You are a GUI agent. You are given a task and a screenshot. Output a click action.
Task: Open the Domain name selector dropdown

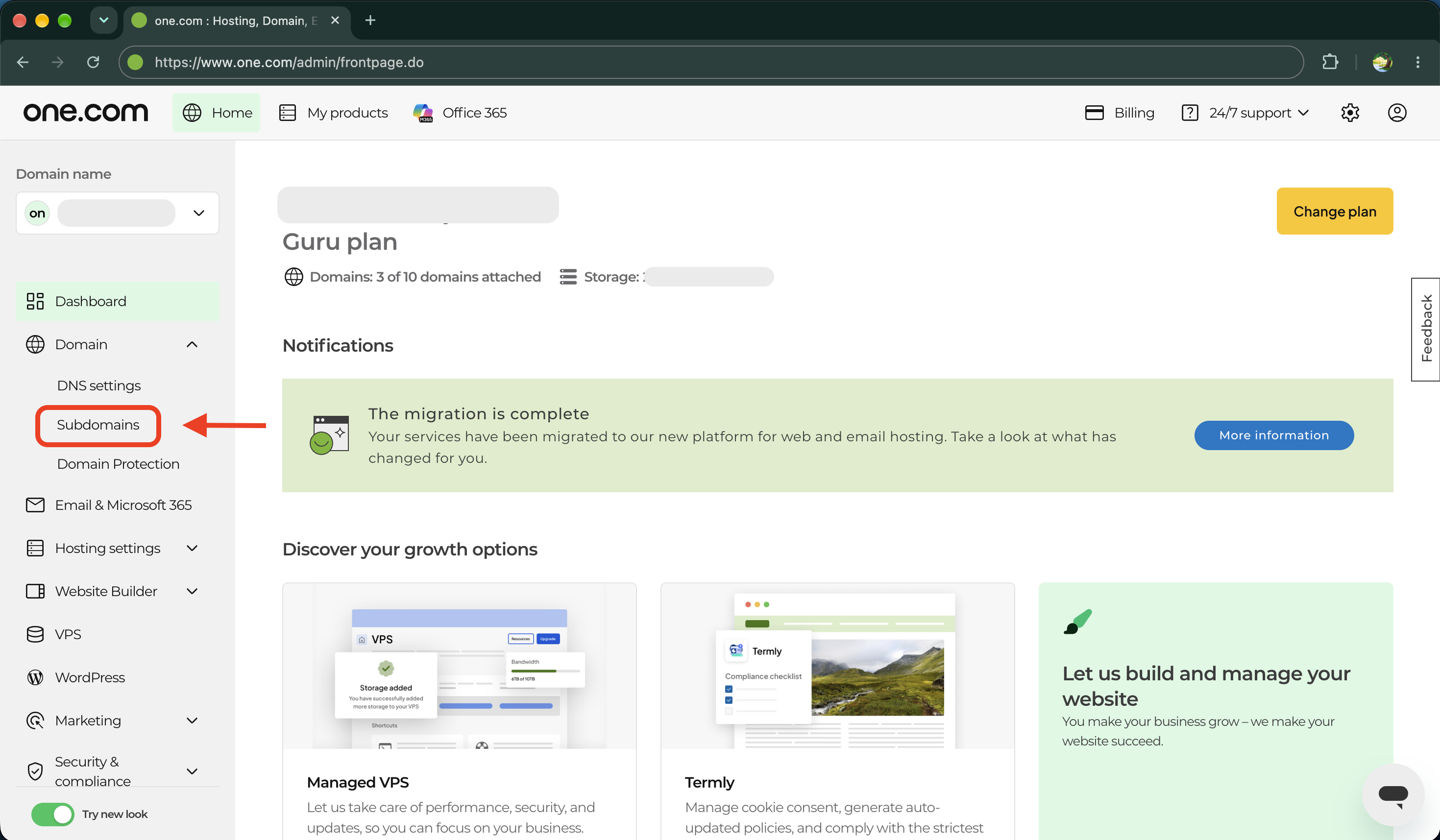point(117,213)
